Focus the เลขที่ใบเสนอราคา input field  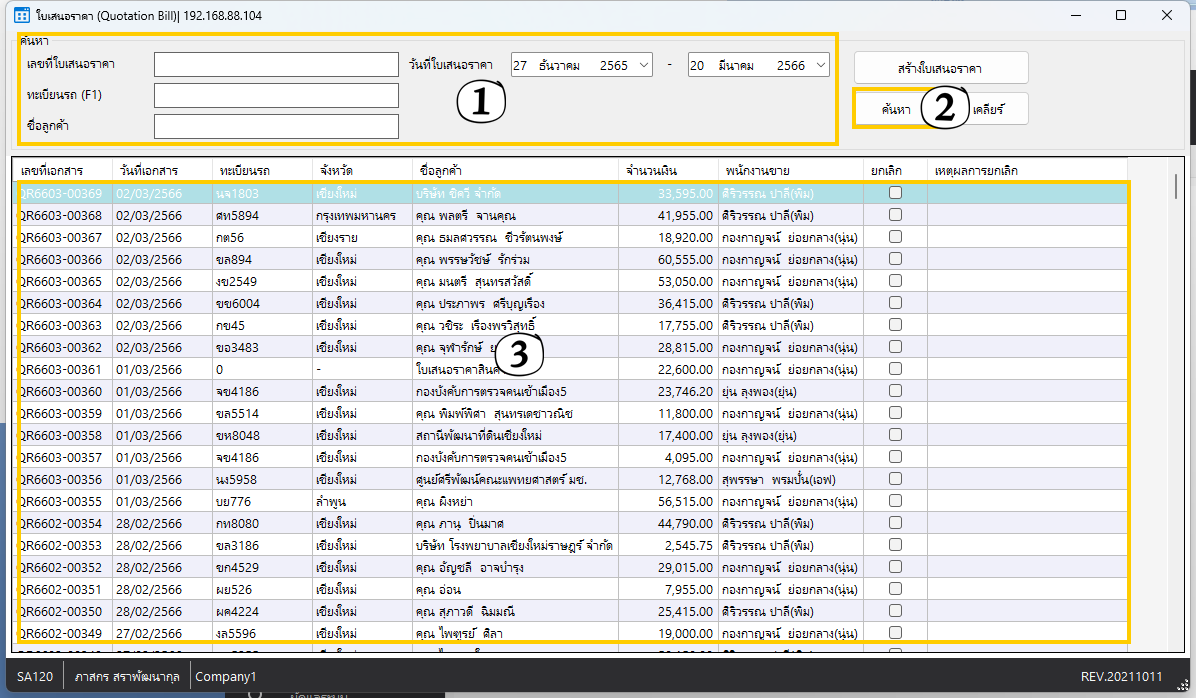pyautogui.click(x=276, y=65)
